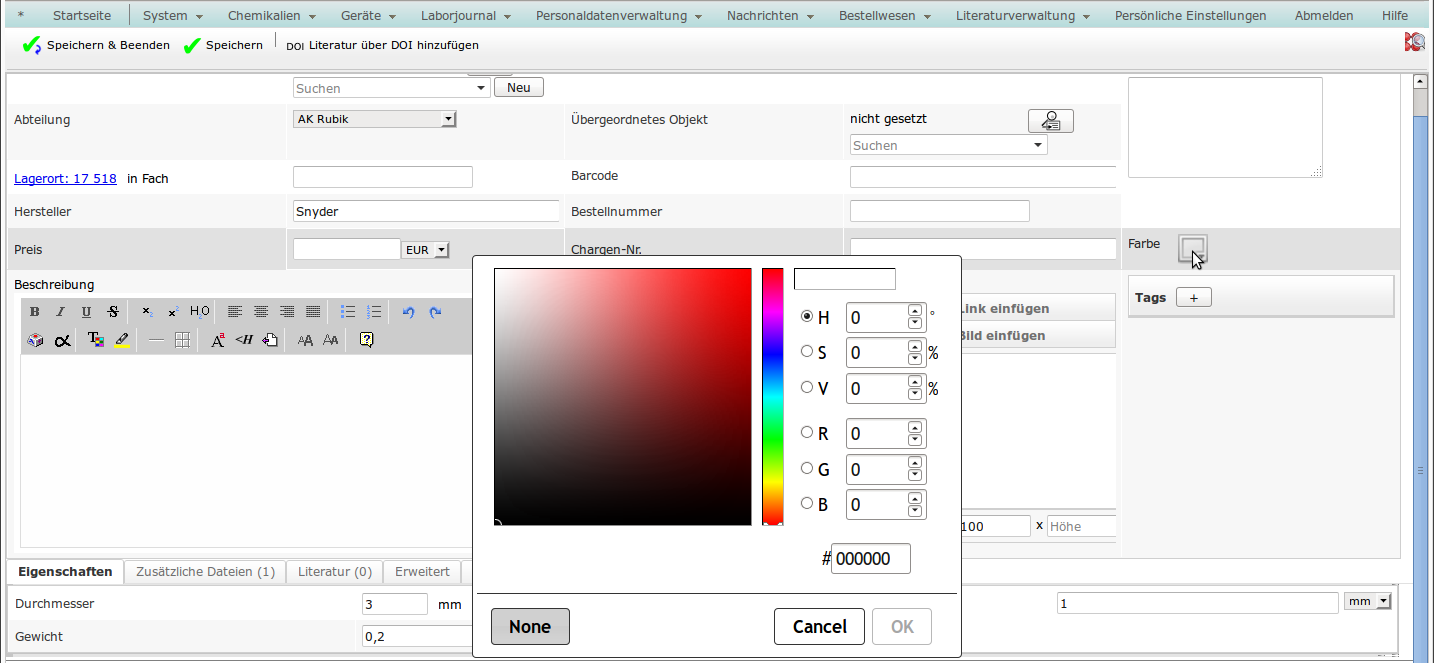Click the rainbow hue slider strip
Image resolution: width=1434 pixels, height=663 pixels.
point(772,395)
